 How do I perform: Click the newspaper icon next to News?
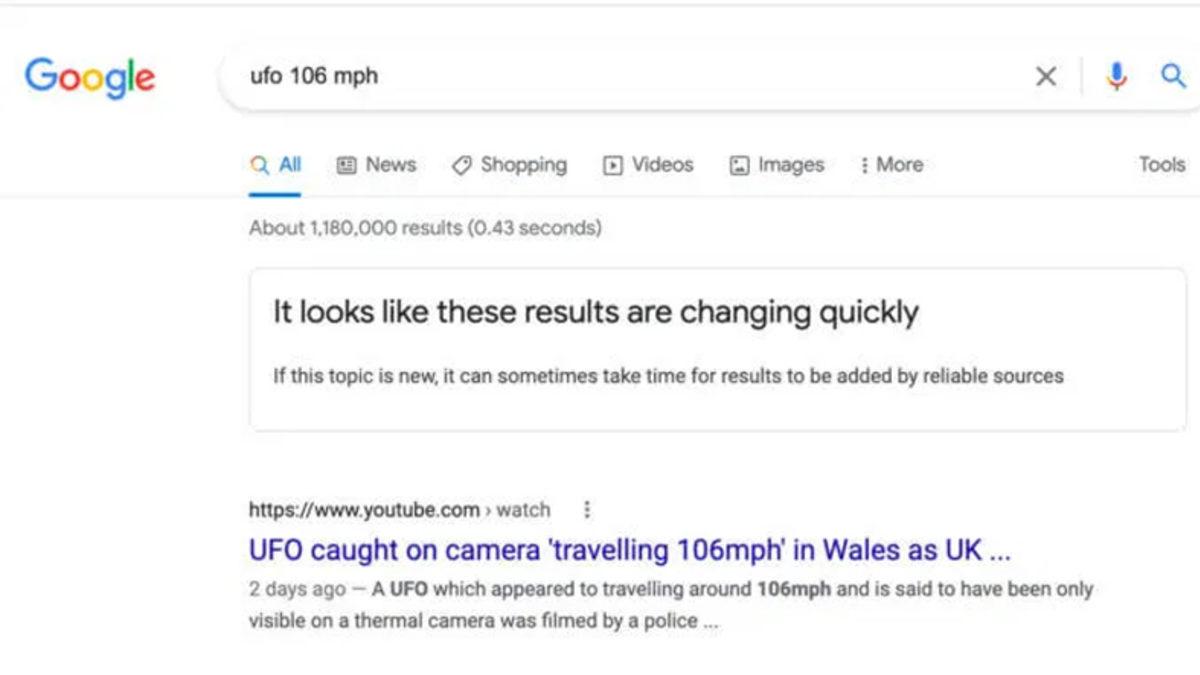(x=346, y=164)
